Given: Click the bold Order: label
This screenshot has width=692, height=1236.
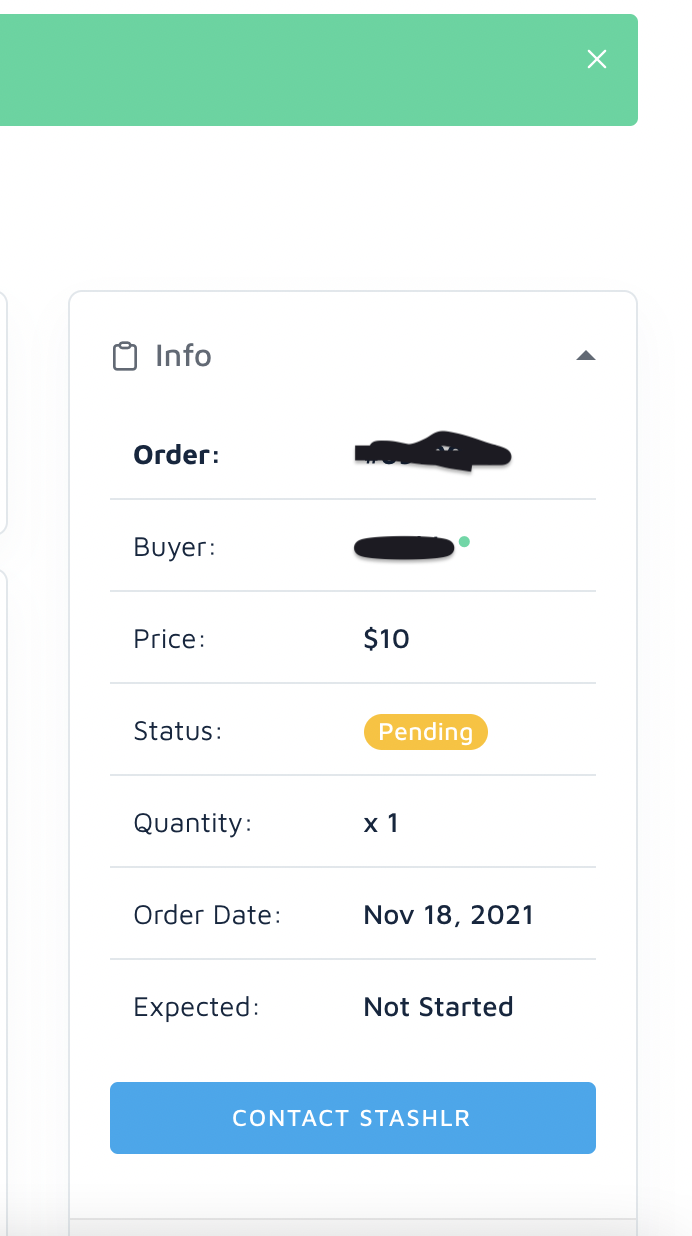Looking at the screenshot, I should (176, 455).
